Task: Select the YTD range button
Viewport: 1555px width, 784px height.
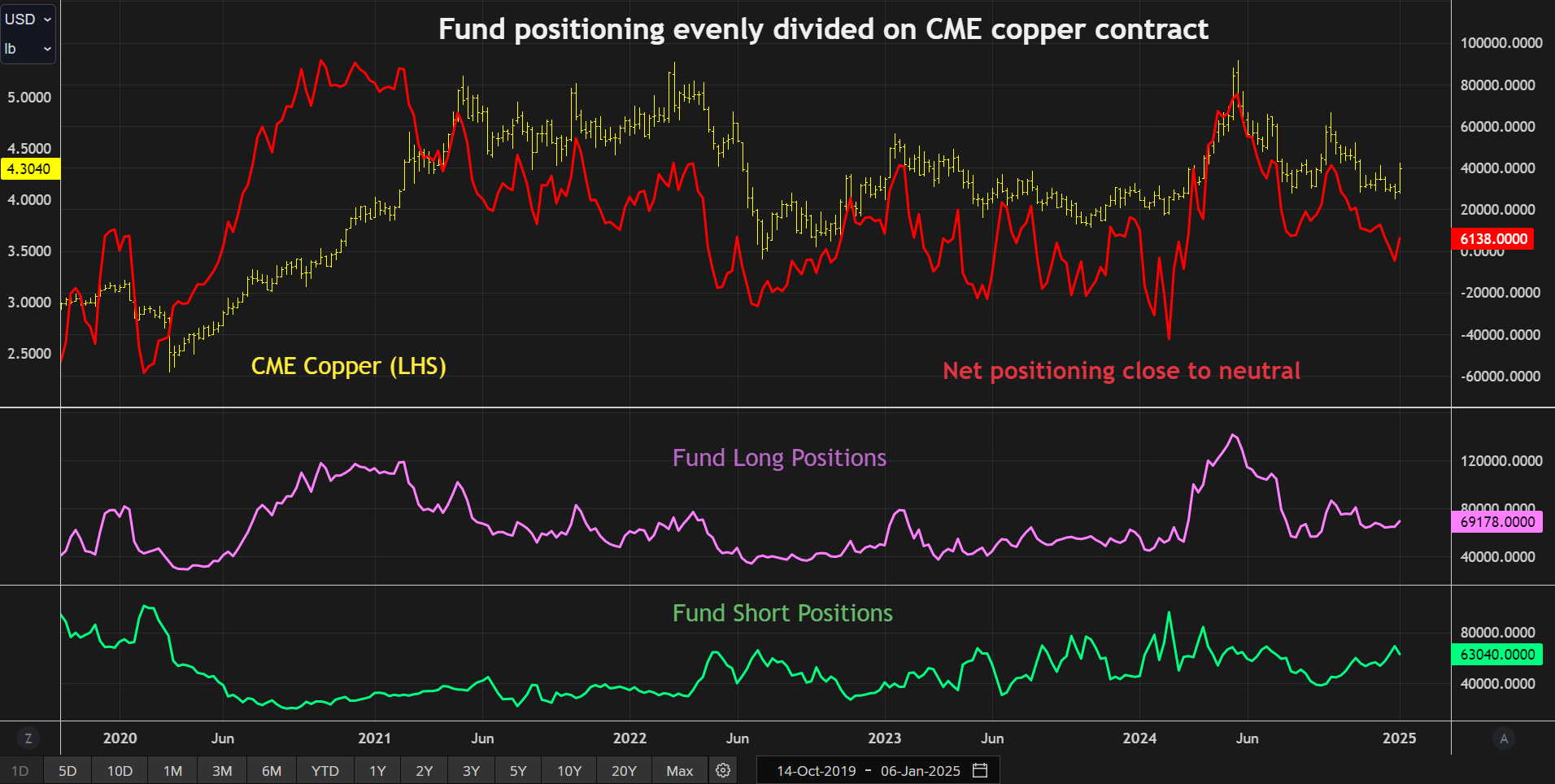Action: click(325, 771)
